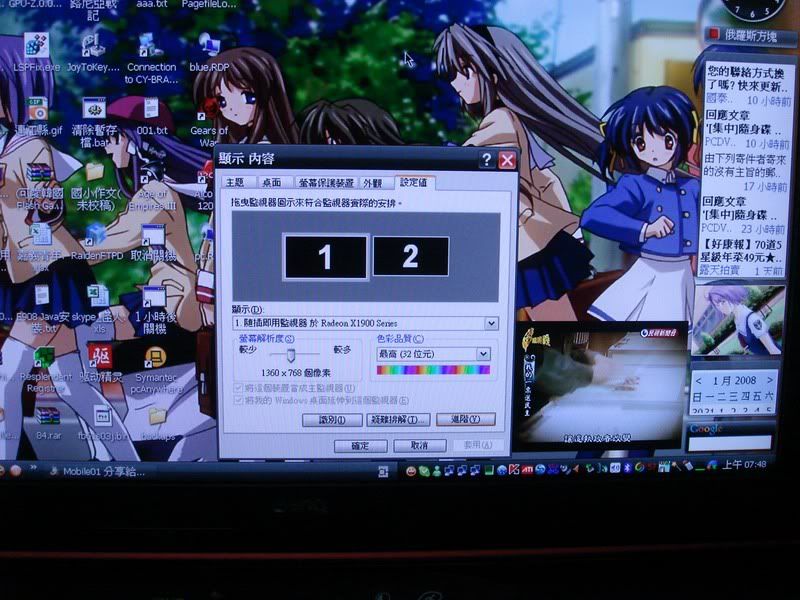Click the 取消 cancel button
The image size is (800, 600).
click(419, 445)
